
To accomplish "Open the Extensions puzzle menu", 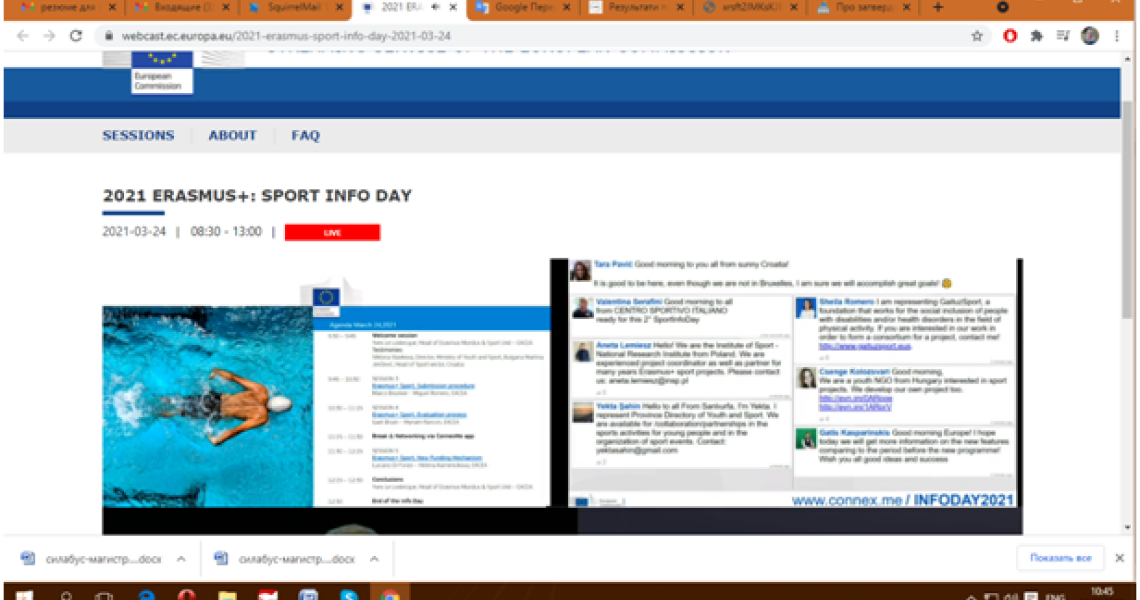I will tap(1036, 36).
